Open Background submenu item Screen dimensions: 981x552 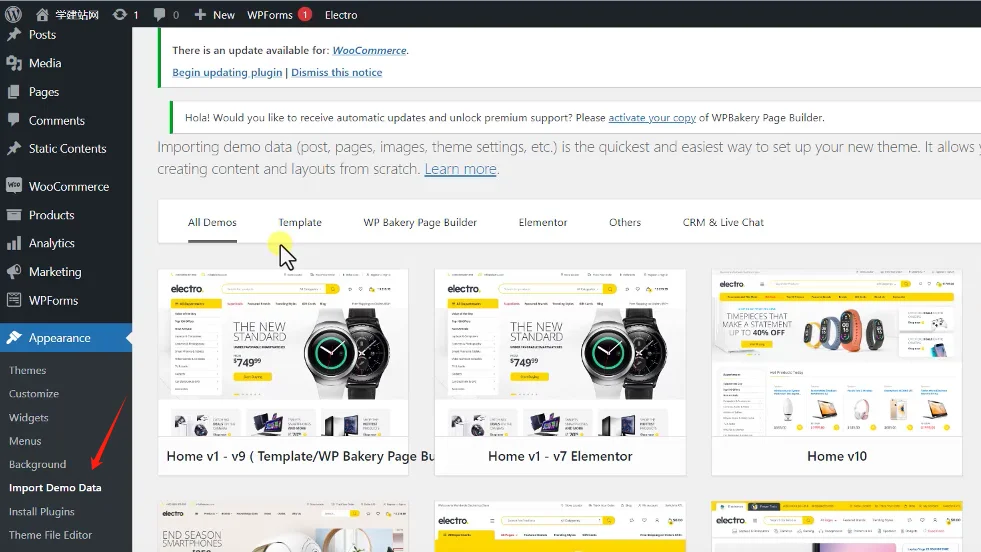point(37,464)
